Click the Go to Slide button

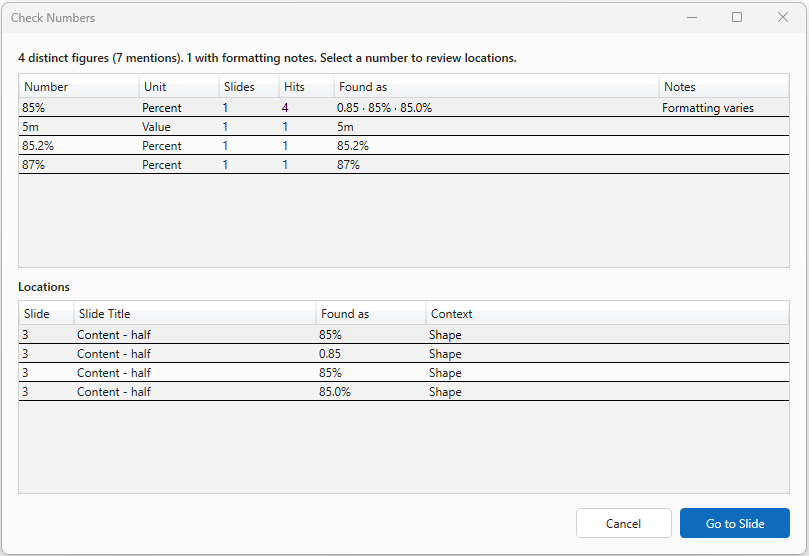click(x=735, y=523)
